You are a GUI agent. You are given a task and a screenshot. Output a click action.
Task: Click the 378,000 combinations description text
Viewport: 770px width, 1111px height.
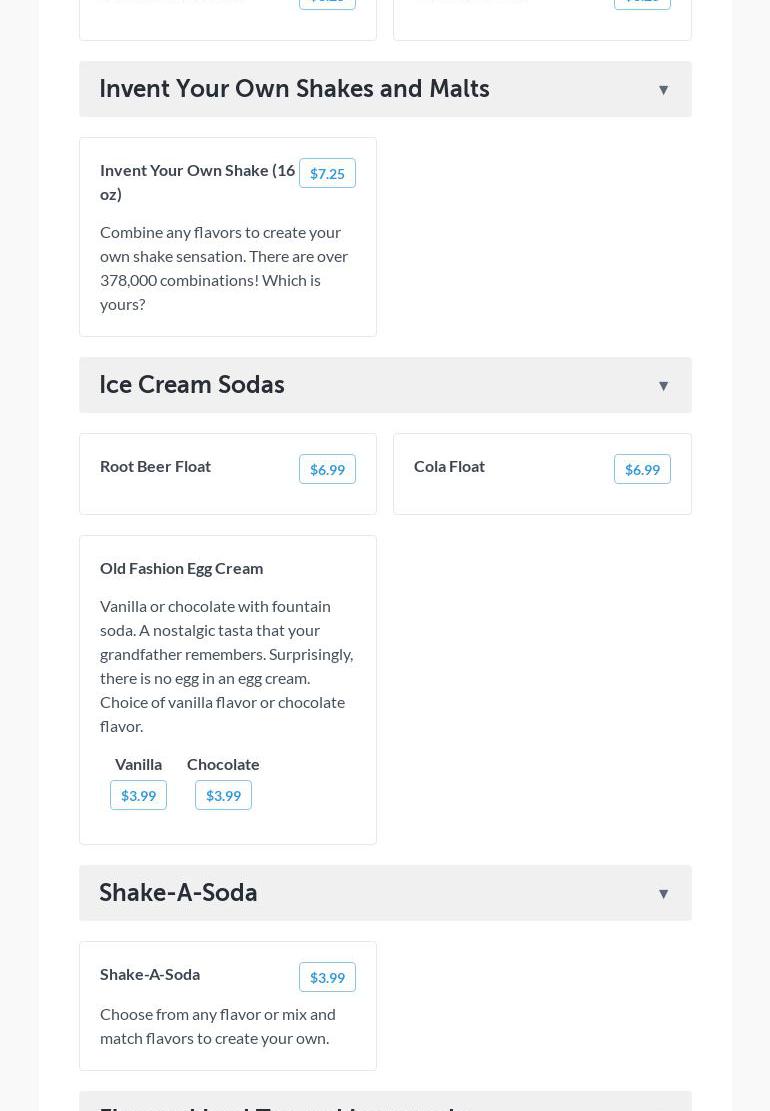(x=224, y=268)
